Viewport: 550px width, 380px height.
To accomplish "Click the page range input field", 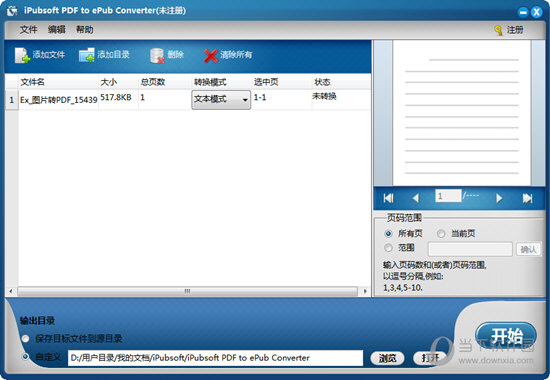I will tap(470, 249).
